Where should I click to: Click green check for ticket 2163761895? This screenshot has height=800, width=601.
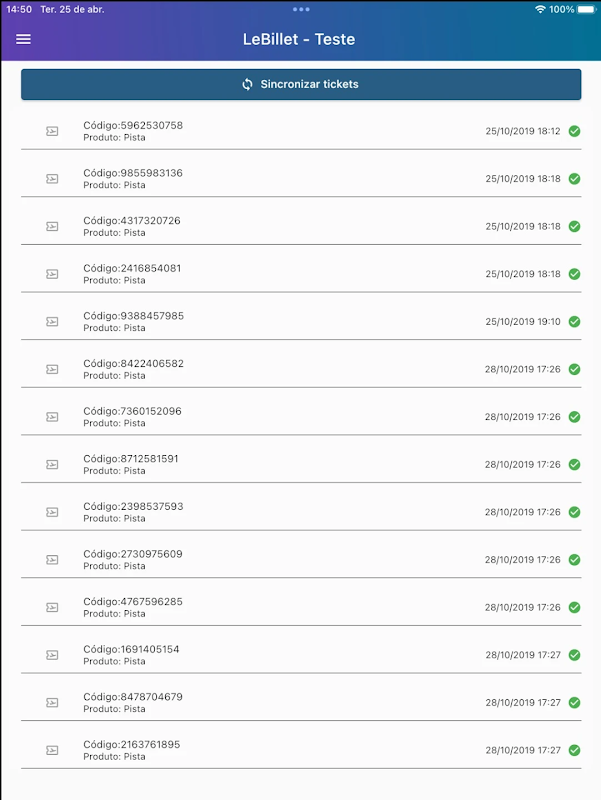[574, 750]
